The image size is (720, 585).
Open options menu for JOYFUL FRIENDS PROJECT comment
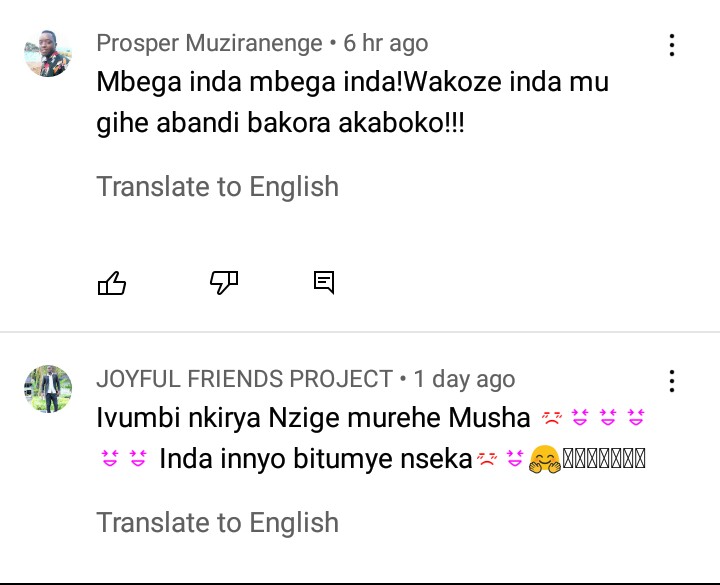click(x=672, y=381)
